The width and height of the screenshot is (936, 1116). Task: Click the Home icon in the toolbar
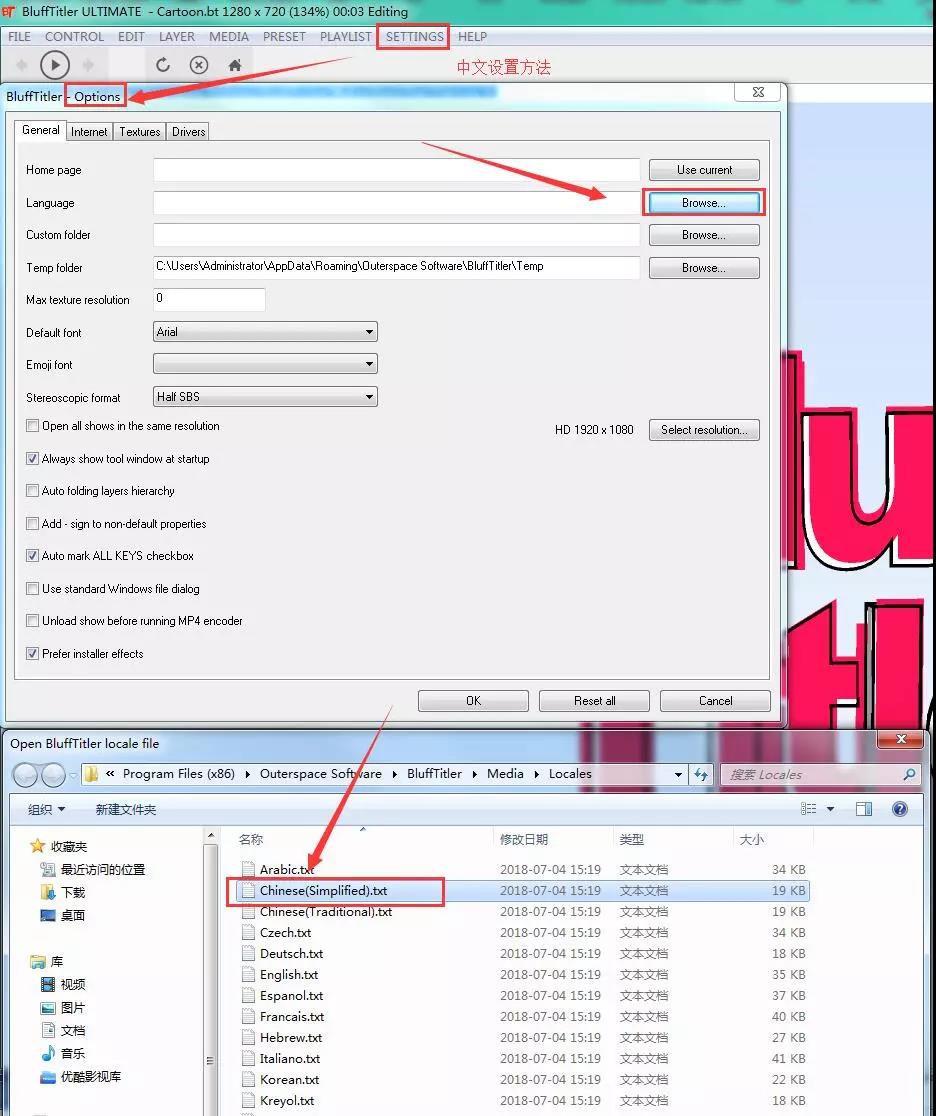point(235,65)
